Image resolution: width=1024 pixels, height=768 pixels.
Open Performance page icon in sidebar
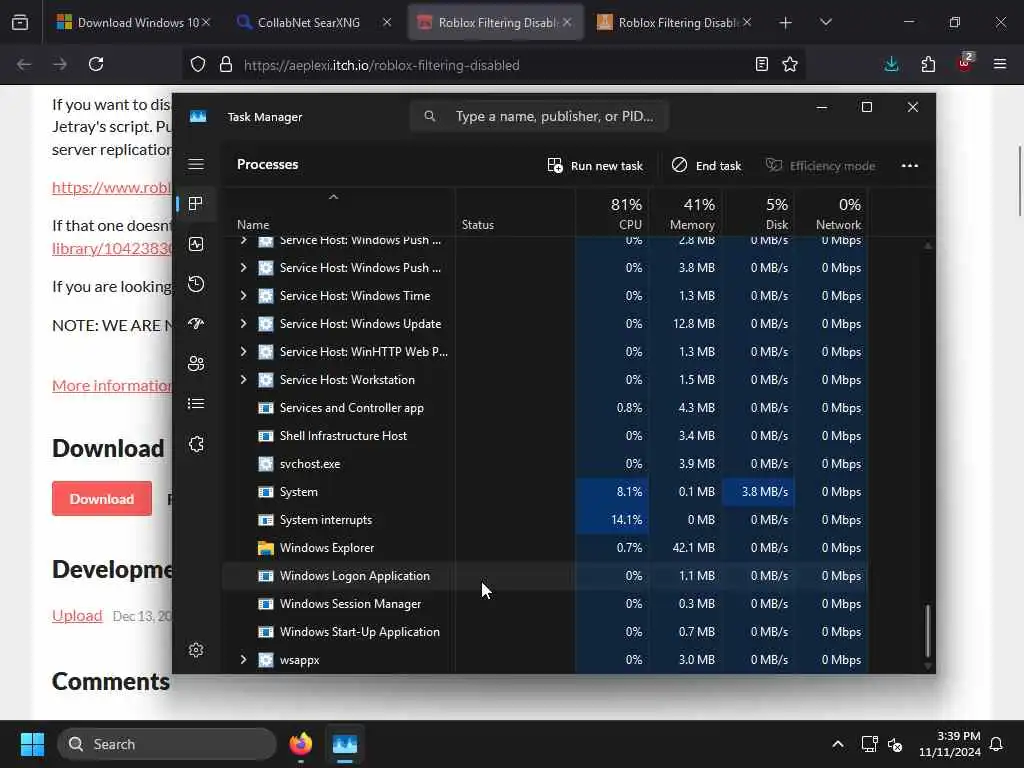click(x=196, y=244)
